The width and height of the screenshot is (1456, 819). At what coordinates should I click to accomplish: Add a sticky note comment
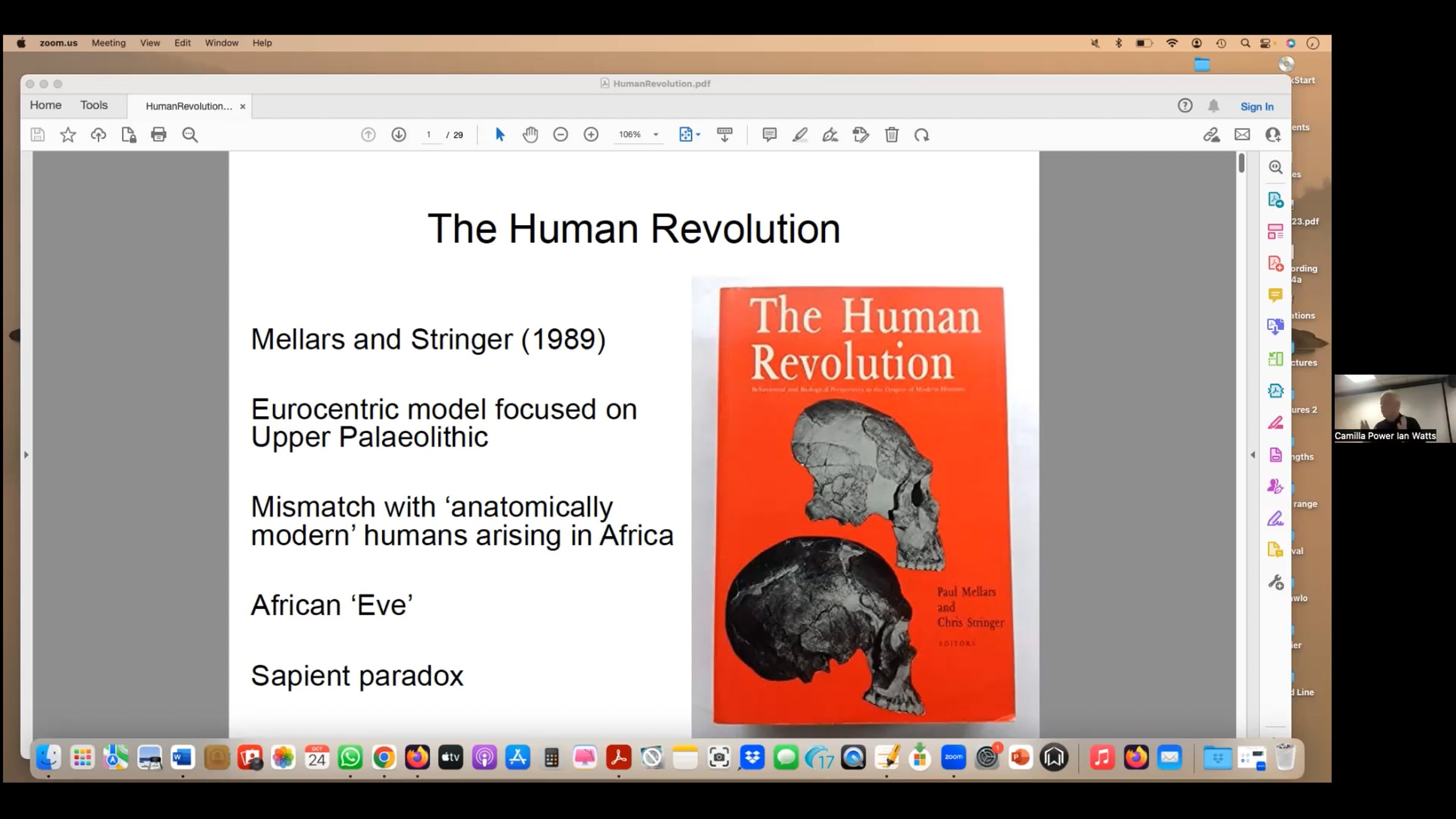point(769,135)
